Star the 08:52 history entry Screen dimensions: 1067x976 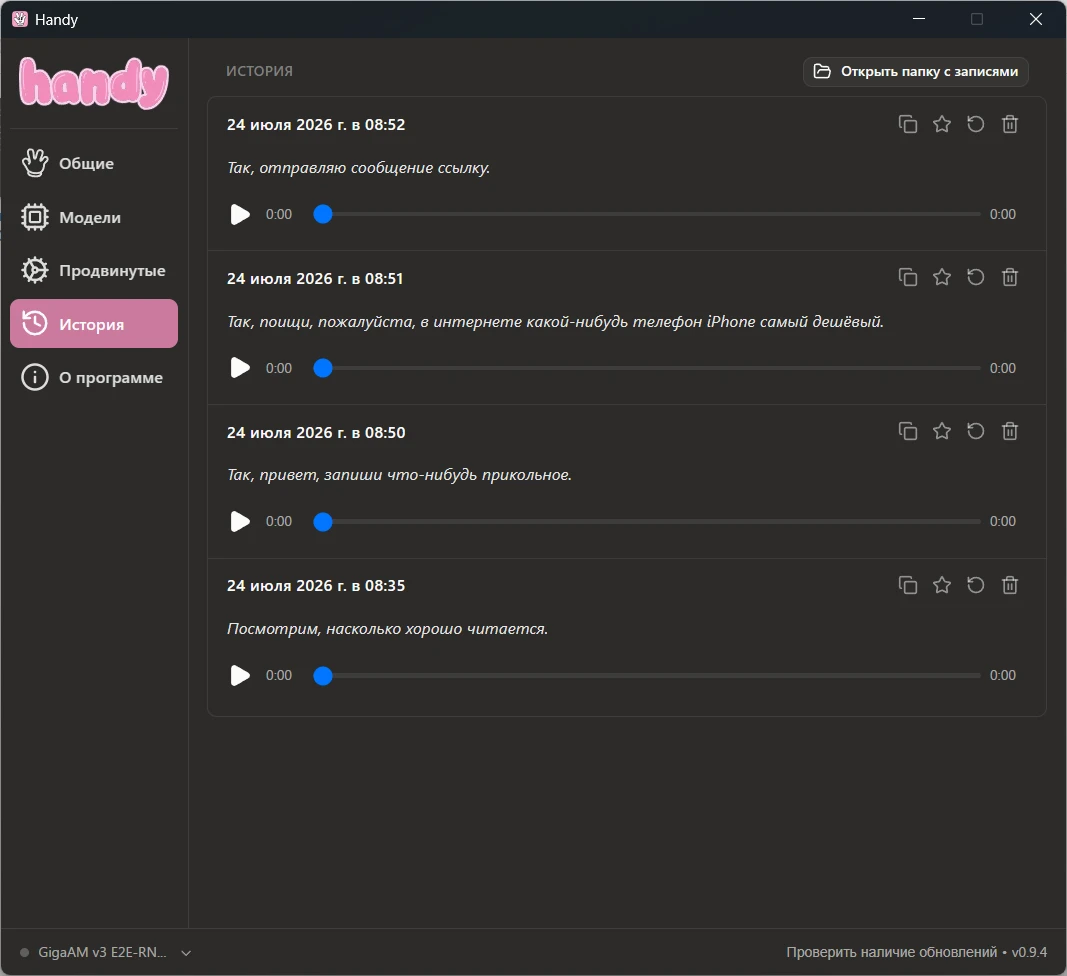[x=942, y=124]
